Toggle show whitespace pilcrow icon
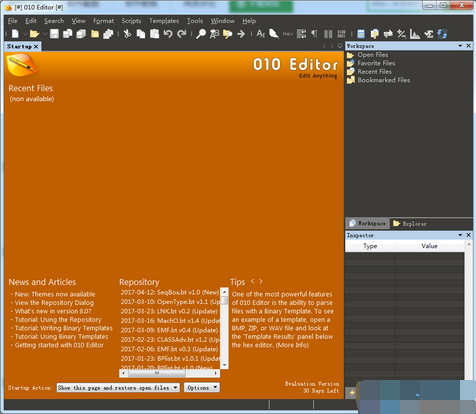 [314, 34]
